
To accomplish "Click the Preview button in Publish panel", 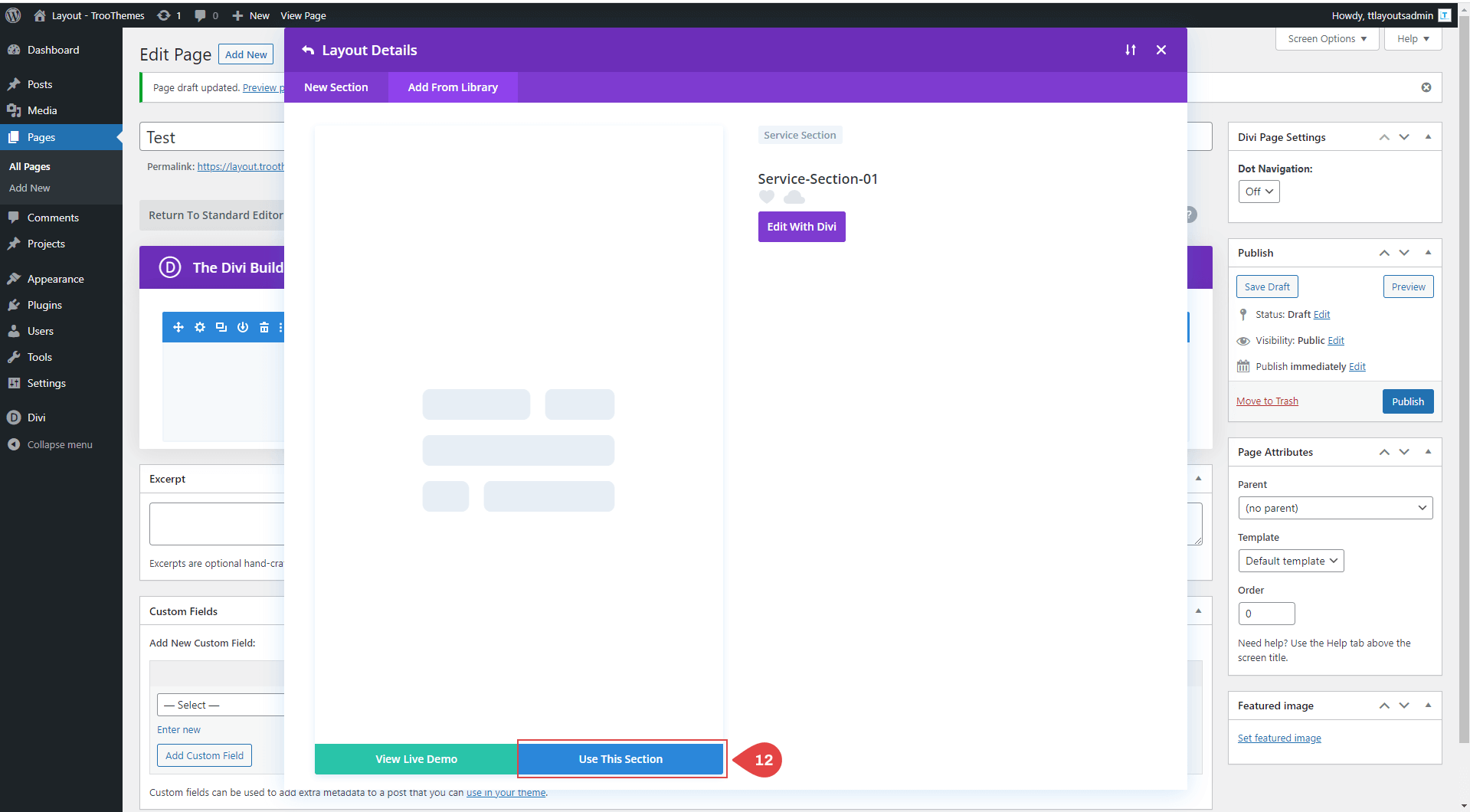I will 1408,286.
